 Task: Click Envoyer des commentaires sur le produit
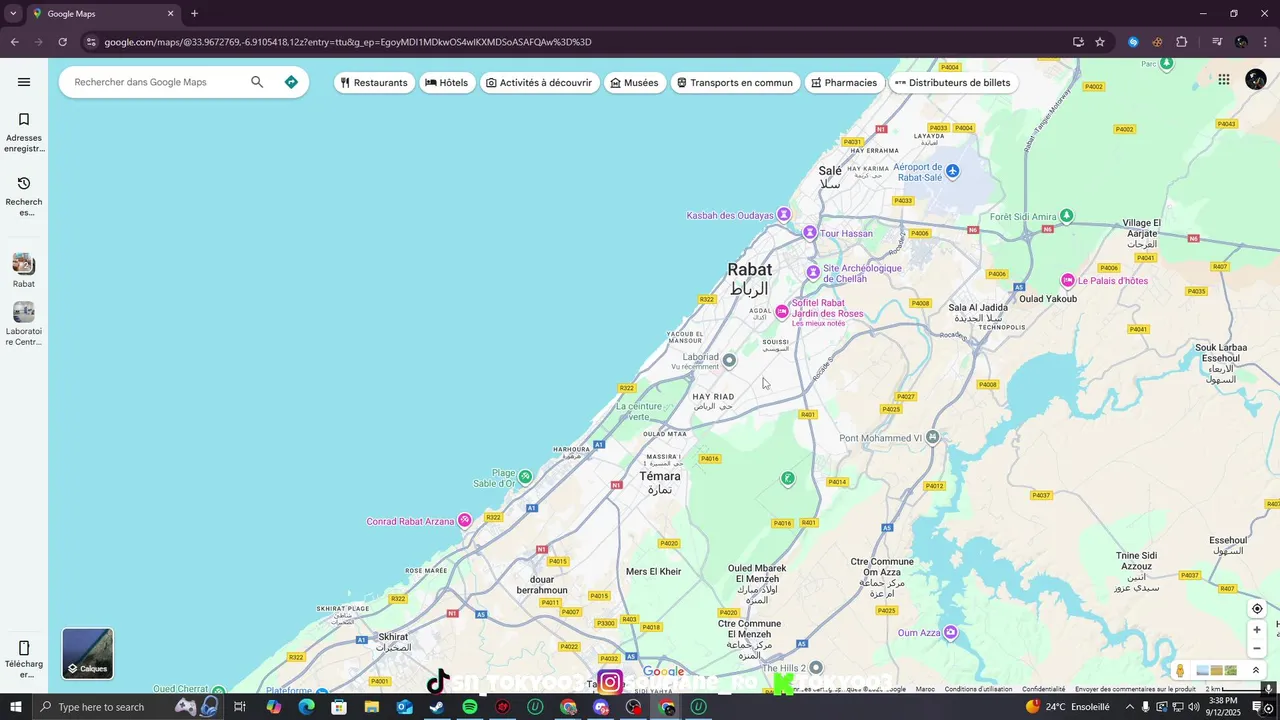1135,689
